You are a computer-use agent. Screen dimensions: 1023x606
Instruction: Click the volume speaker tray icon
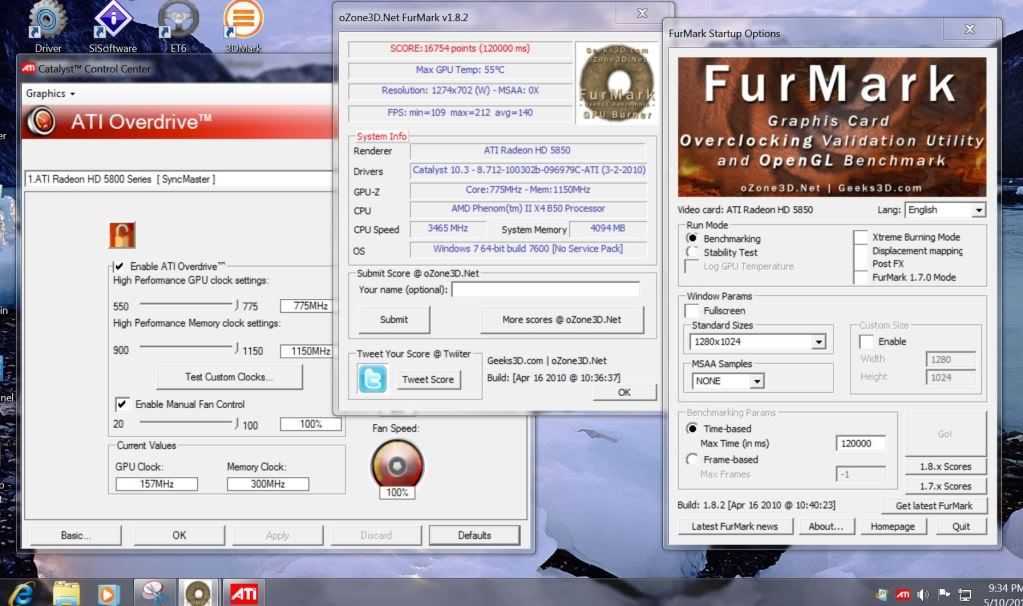[923, 594]
